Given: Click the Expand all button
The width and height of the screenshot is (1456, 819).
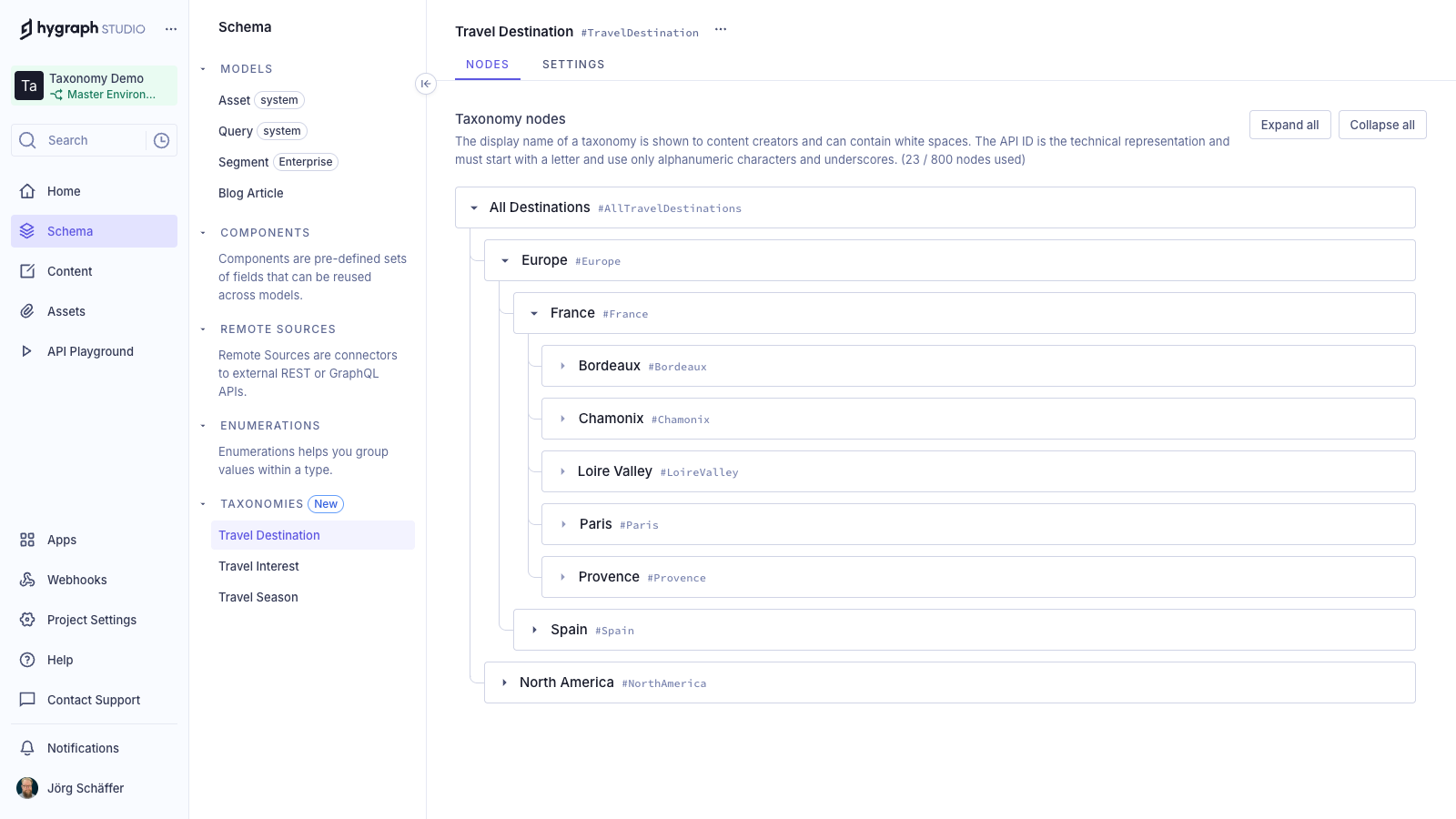Looking at the screenshot, I should point(1289,125).
